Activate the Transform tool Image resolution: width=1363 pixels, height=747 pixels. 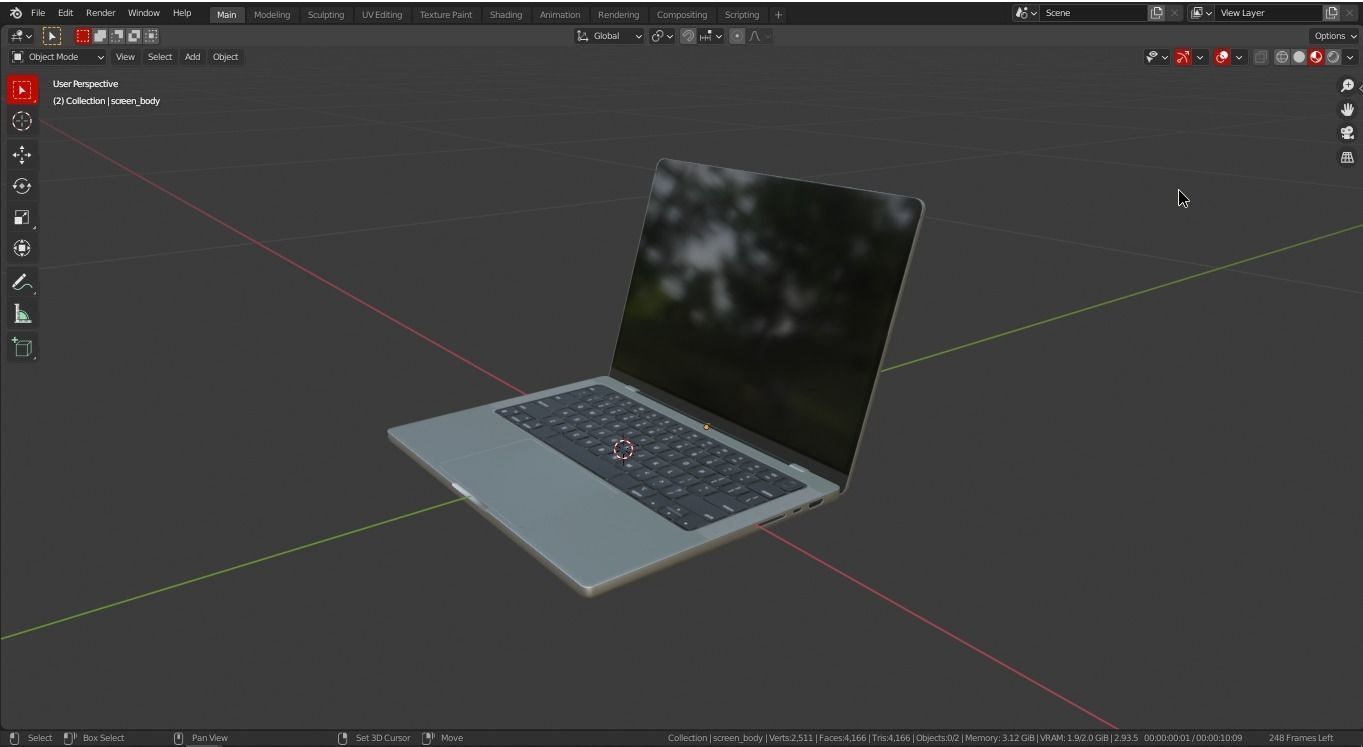22,248
